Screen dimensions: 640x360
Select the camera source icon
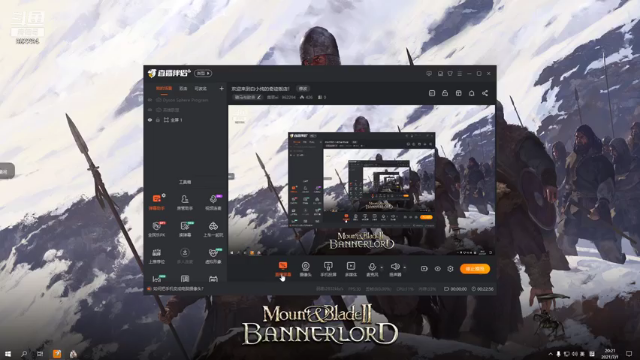[305, 269]
